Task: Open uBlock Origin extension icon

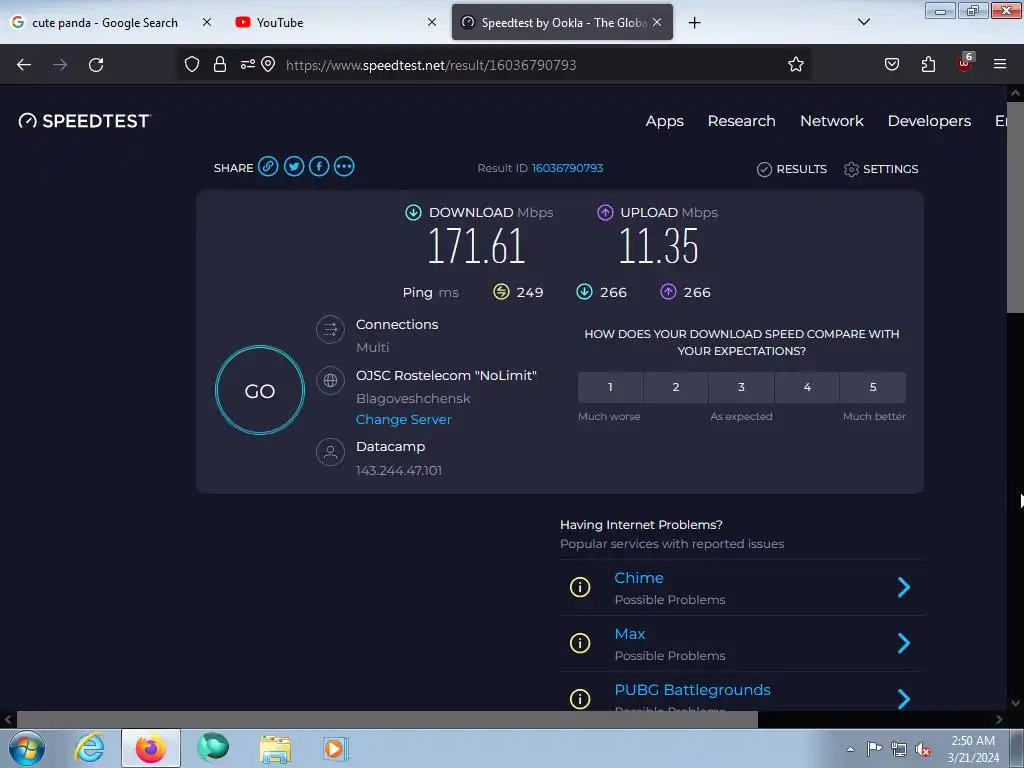Action: tap(965, 63)
